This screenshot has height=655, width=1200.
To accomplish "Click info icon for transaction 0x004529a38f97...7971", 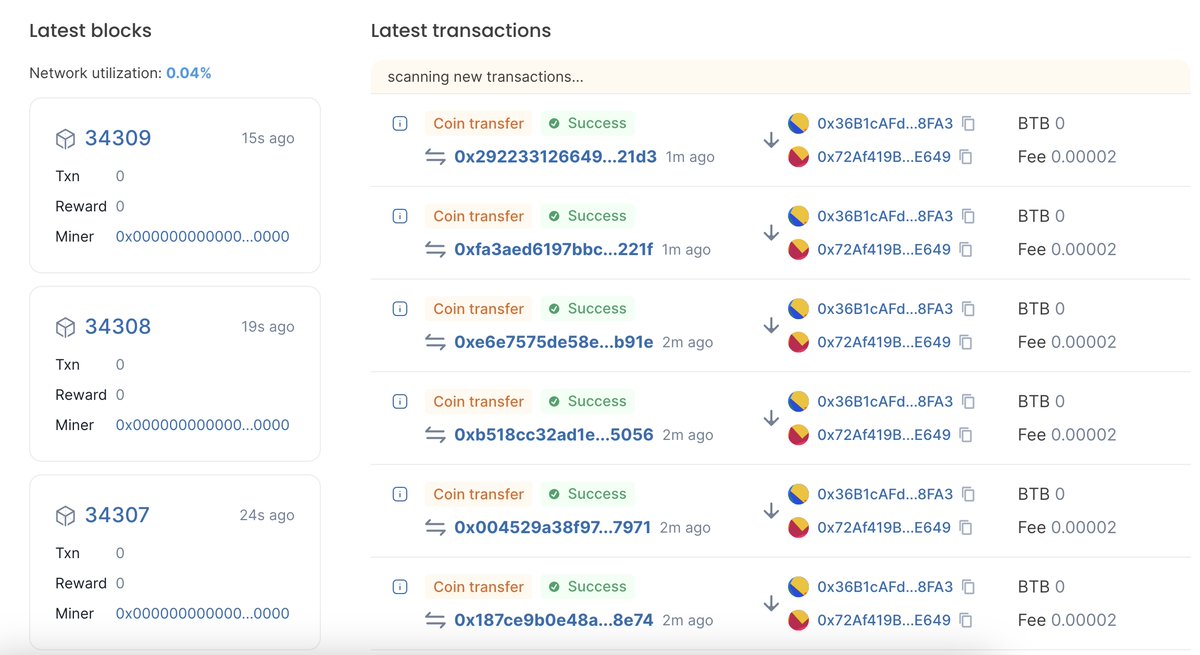I will 400,494.
